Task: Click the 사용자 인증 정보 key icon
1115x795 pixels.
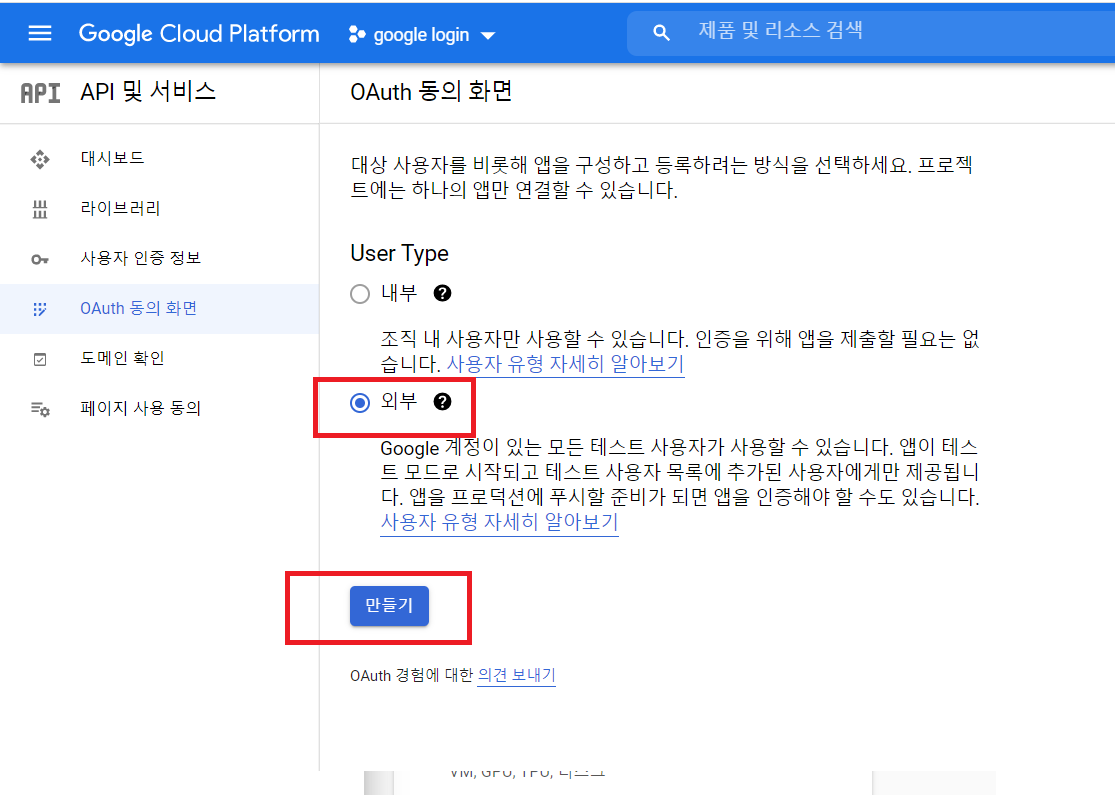Action: pyautogui.click(x=40, y=260)
